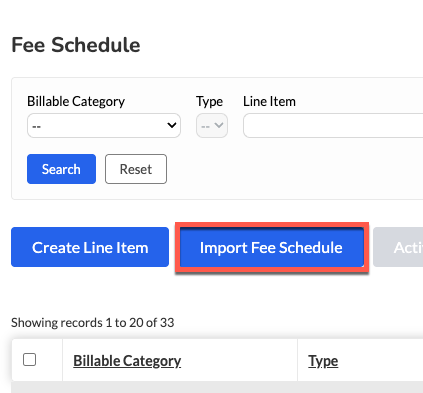Screen dimensions: 423x393
Task: Click the Type filter label
Action: [209, 101]
